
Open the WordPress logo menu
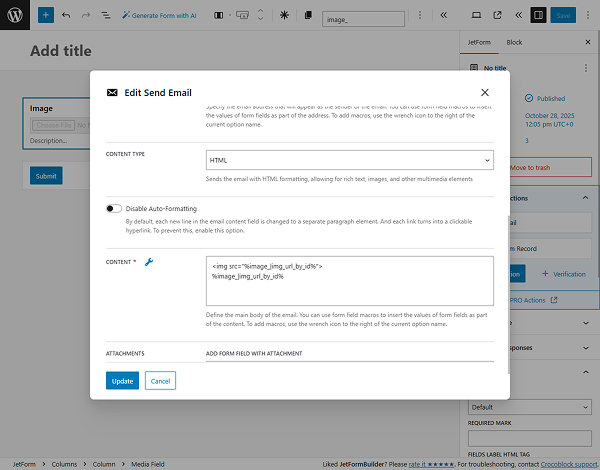tap(15, 15)
